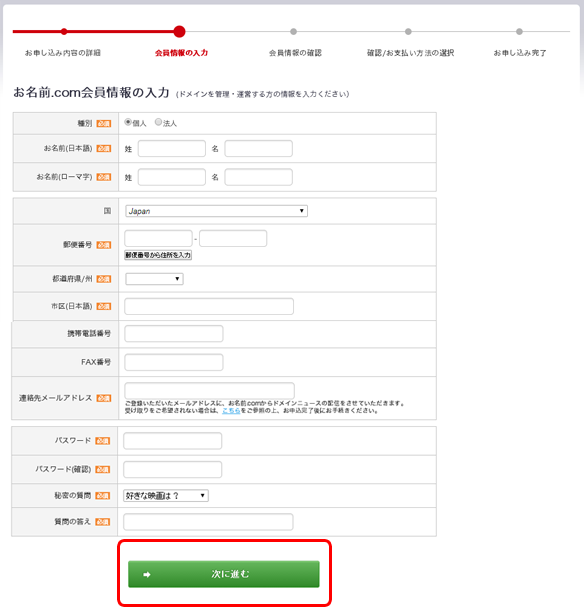This screenshot has width=584, height=608.
Task: Click the green 次に進む button
Action: [224, 574]
